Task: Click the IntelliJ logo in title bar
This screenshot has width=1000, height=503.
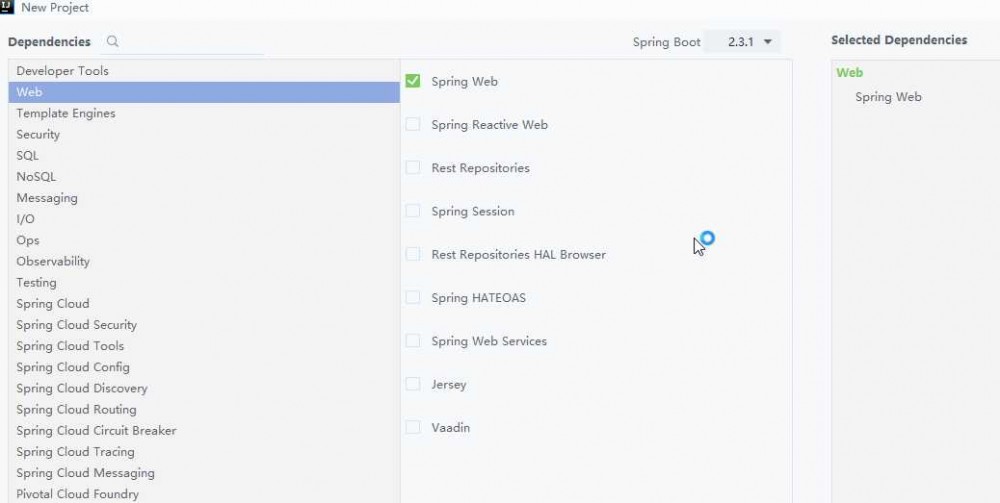Action: (x=6, y=7)
